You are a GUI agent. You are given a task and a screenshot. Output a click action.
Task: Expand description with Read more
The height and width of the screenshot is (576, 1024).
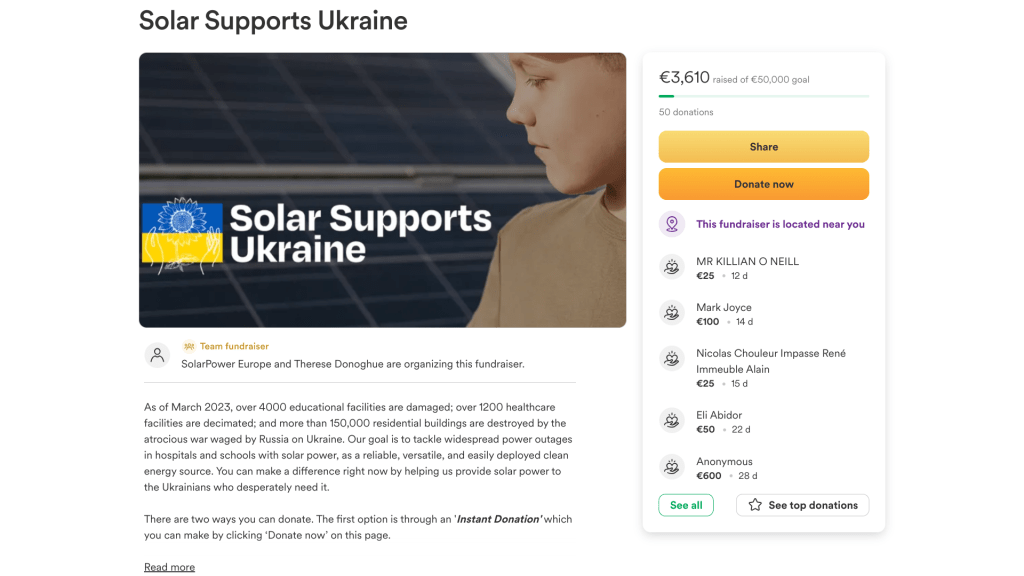pyautogui.click(x=169, y=567)
